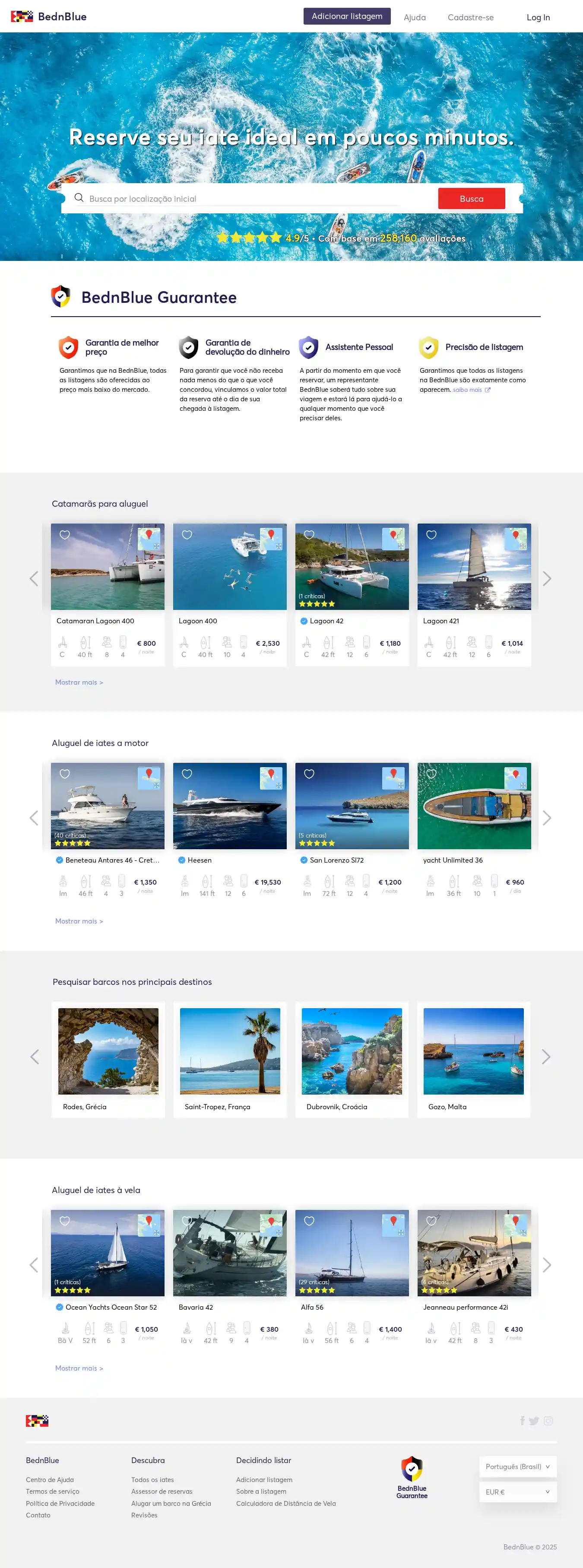583x1568 pixels.
Task: Open map pin on Alfa 56 sailboat card
Action: point(393,1225)
